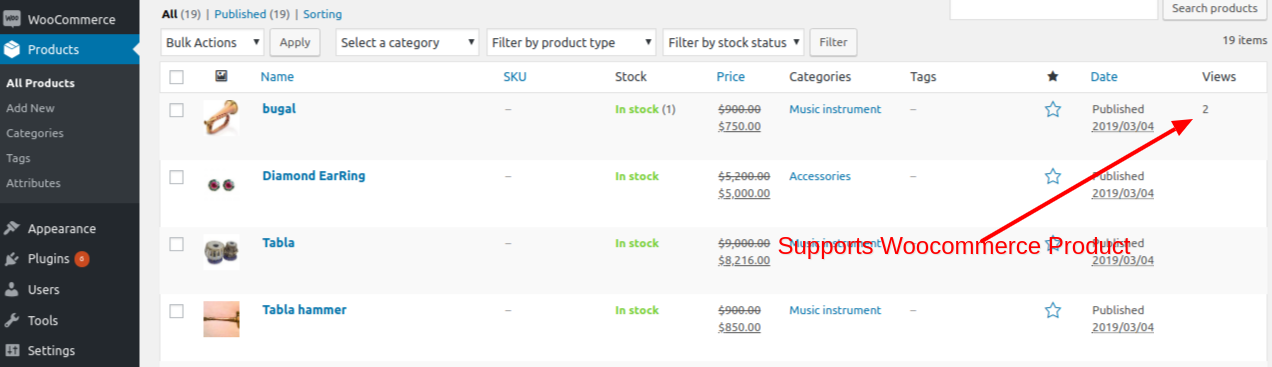Focus the product search input field

(x=1053, y=8)
